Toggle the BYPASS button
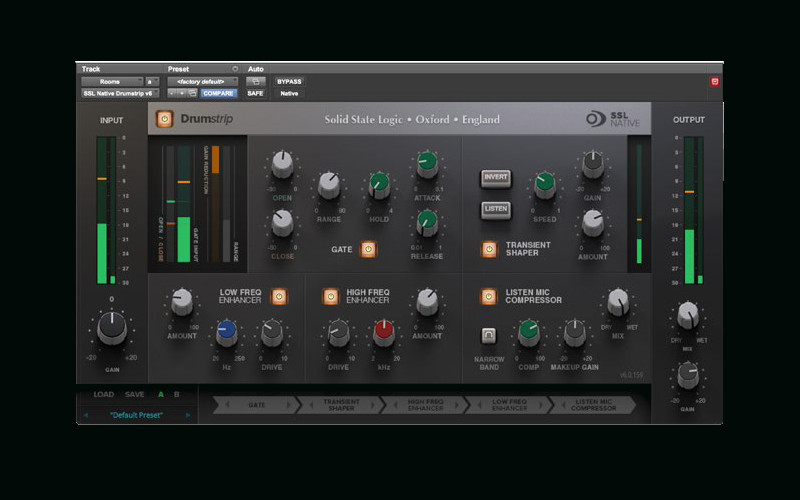The height and width of the screenshot is (500, 800). 289,82
